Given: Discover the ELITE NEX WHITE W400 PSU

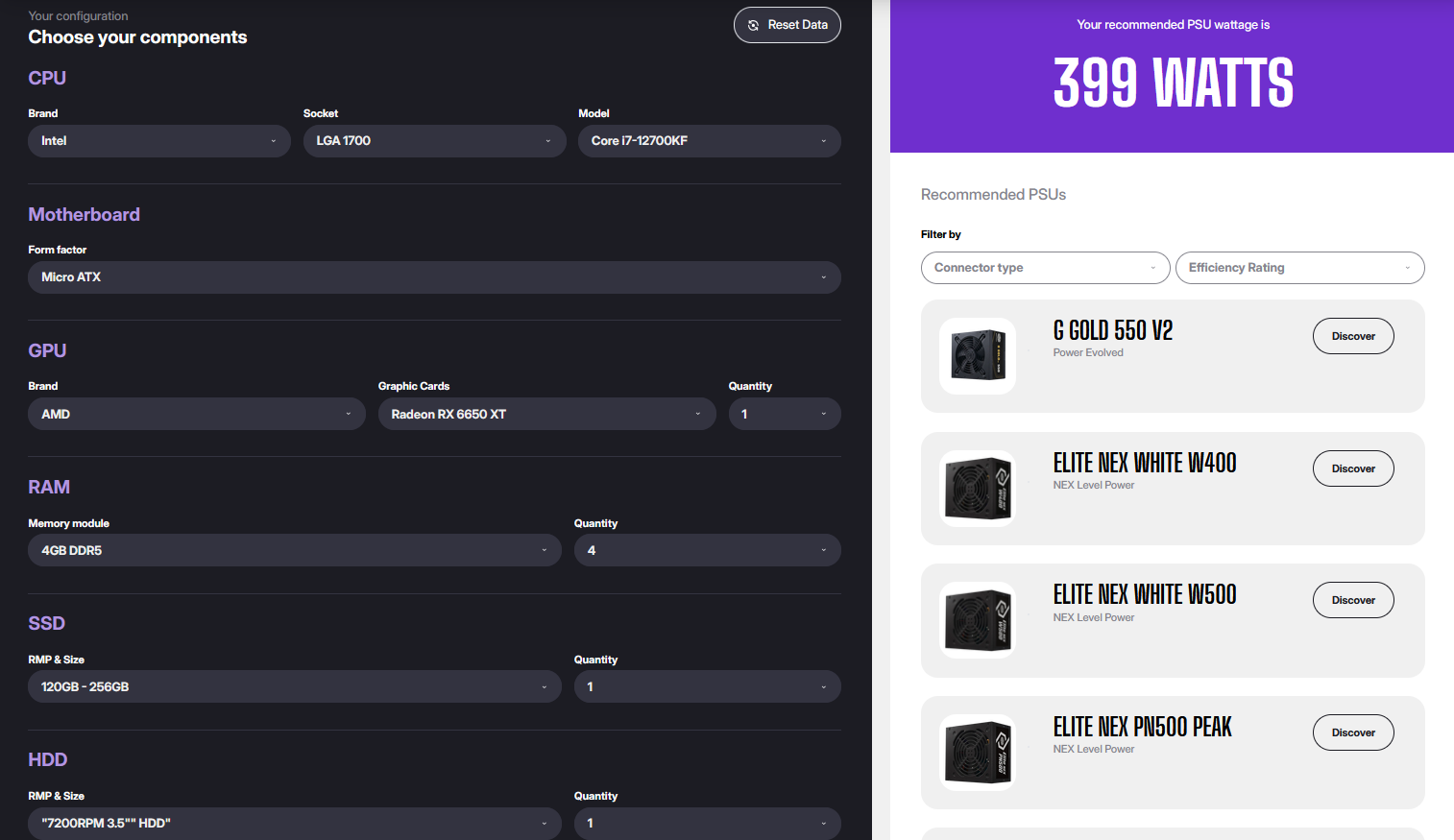Looking at the screenshot, I should 1353,468.
